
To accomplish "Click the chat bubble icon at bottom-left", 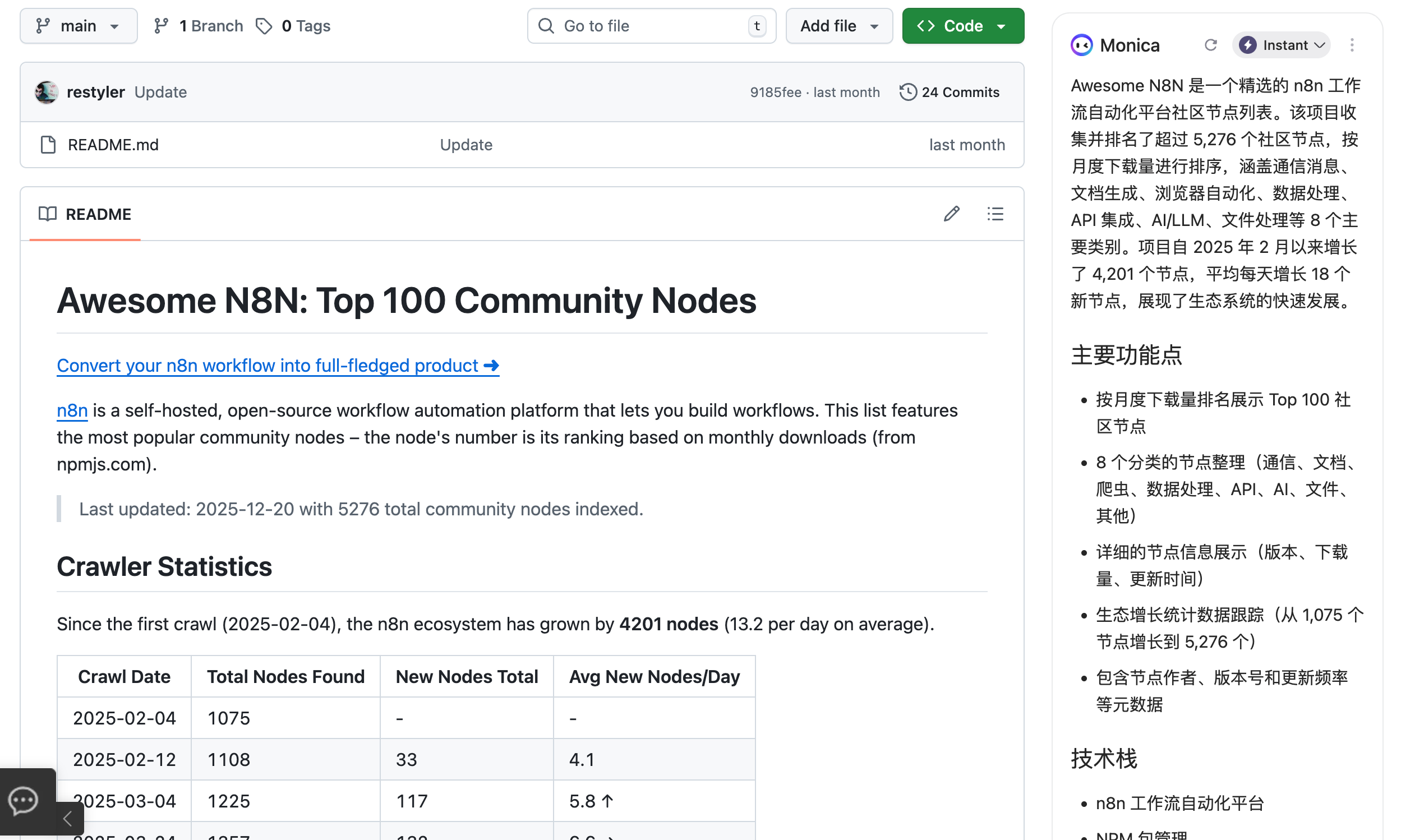I will (23, 800).
